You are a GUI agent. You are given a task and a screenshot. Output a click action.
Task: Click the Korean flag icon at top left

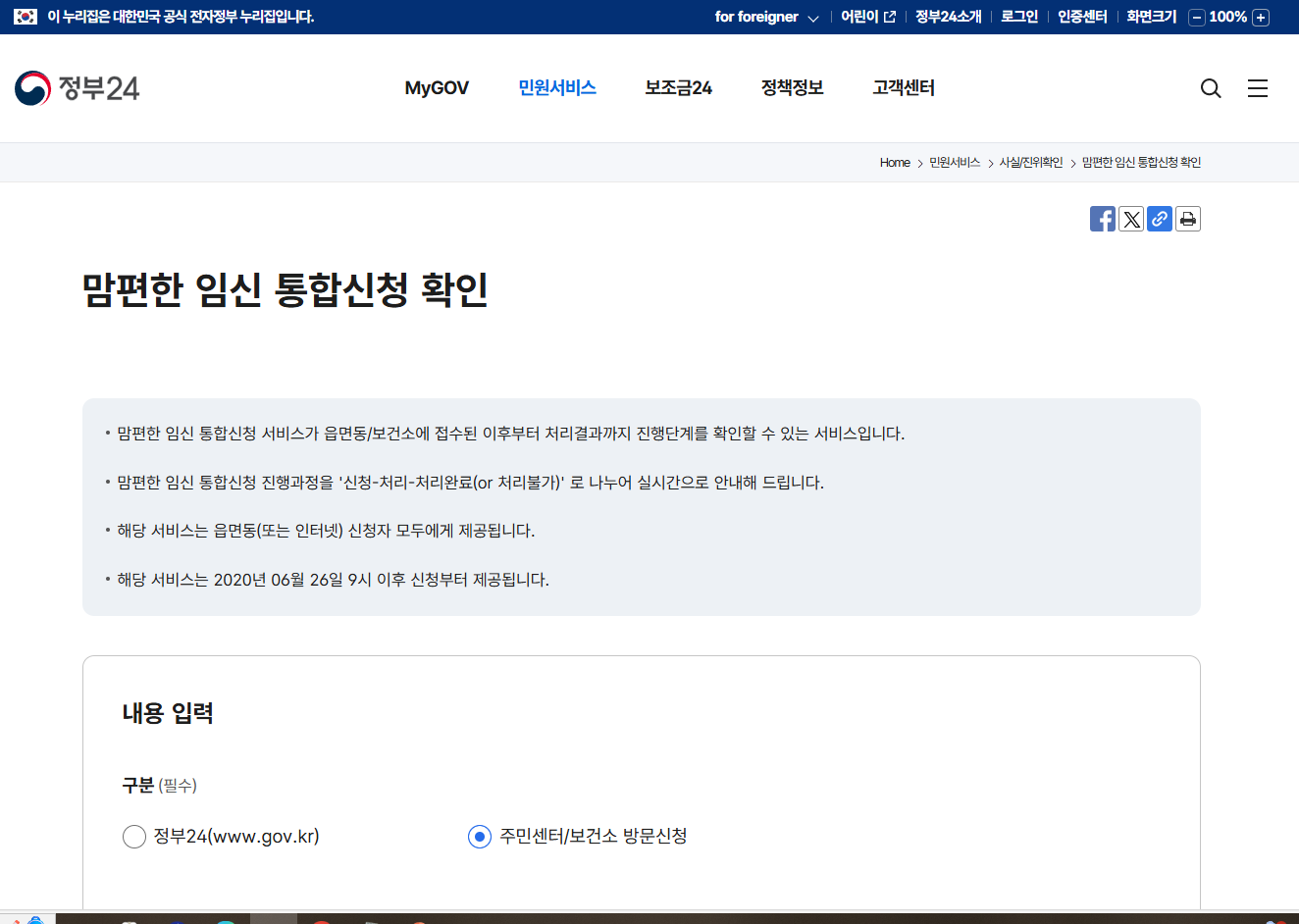(x=24, y=16)
